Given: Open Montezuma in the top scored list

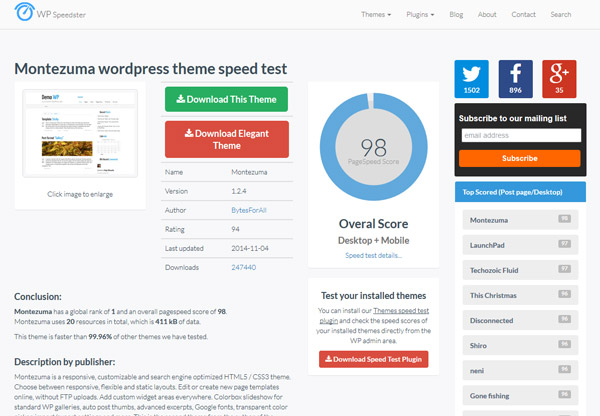Looking at the screenshot, I should click(520, 220).
